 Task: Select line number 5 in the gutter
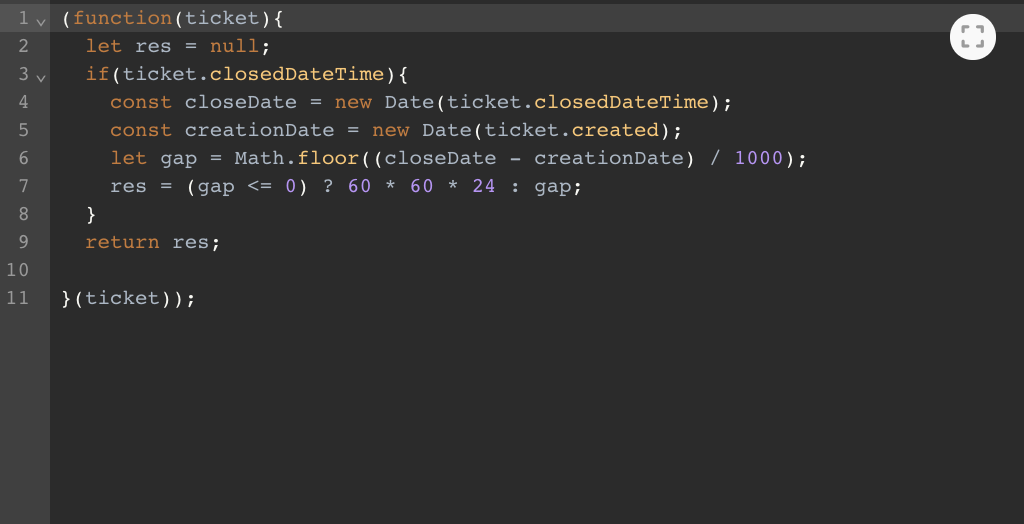[24, 130]
